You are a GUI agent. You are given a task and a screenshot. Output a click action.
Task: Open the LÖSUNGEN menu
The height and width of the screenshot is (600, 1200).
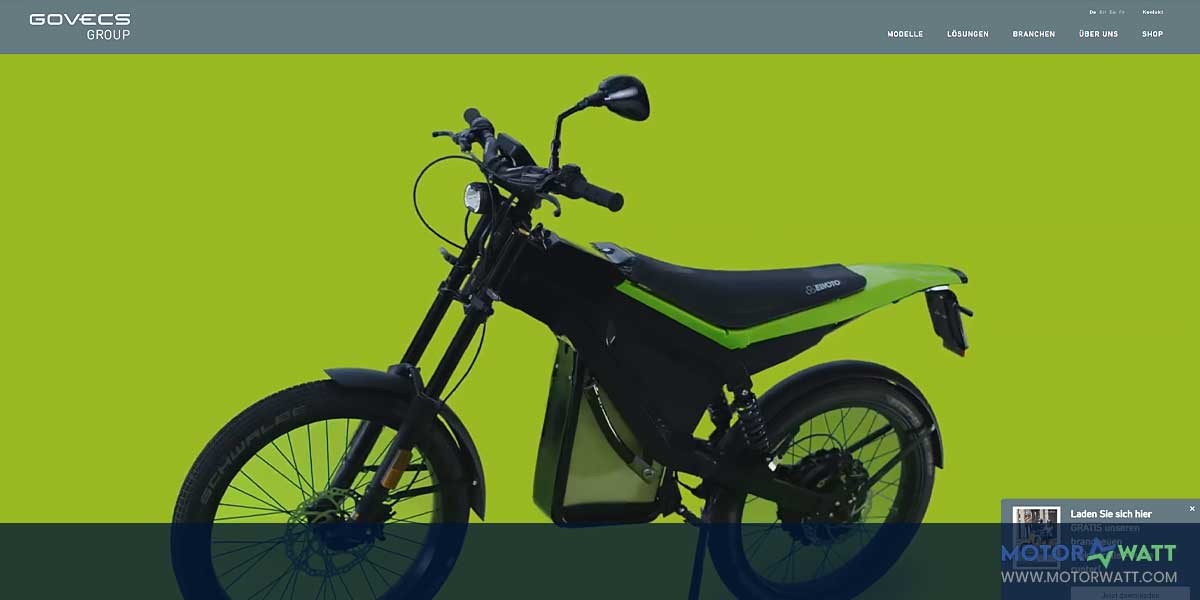coord(967,33)
